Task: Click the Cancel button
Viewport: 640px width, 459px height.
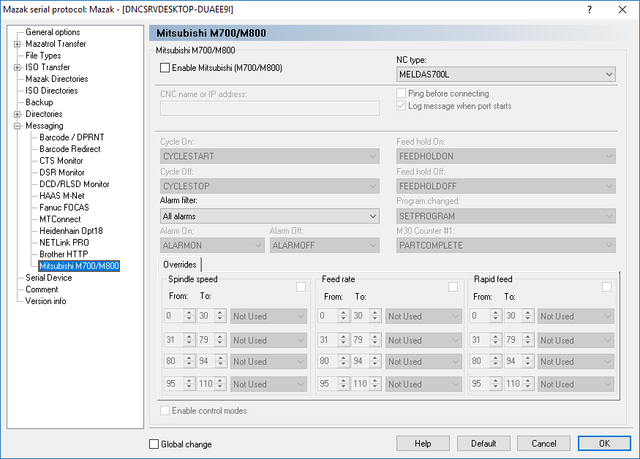Action: coord(544,443)
